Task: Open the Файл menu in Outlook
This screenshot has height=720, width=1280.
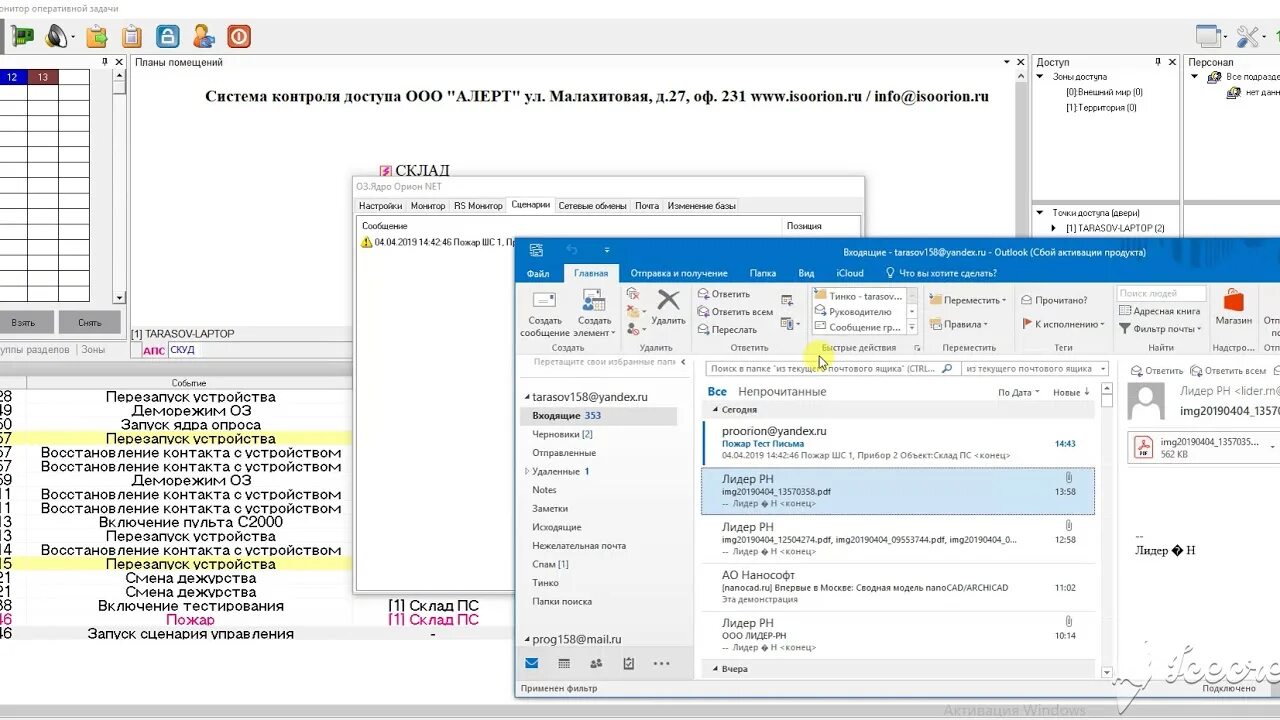Action: 538,273
